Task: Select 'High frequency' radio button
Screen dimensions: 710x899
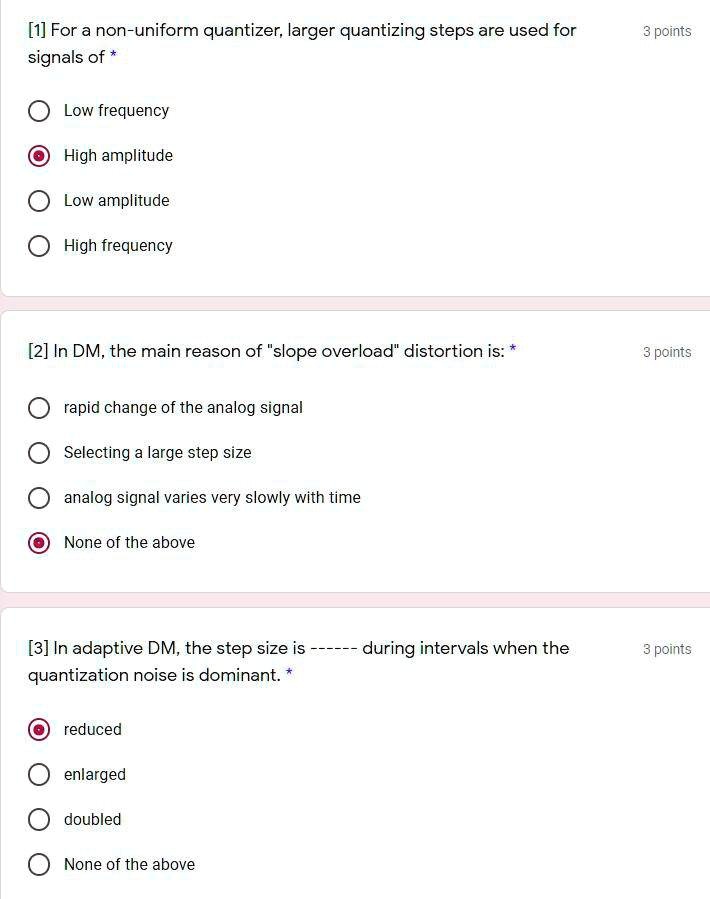Action: pyautogui.click(x=39, y=246)
